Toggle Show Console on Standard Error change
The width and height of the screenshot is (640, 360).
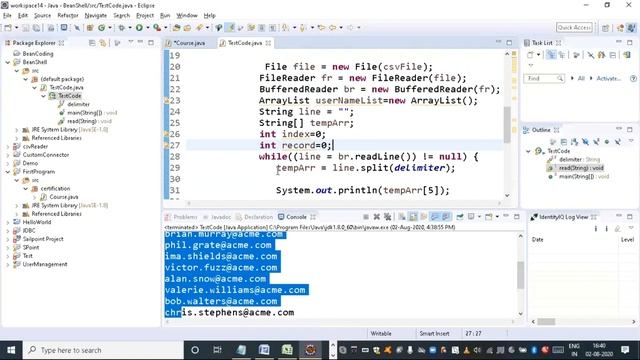coord(446,217)
